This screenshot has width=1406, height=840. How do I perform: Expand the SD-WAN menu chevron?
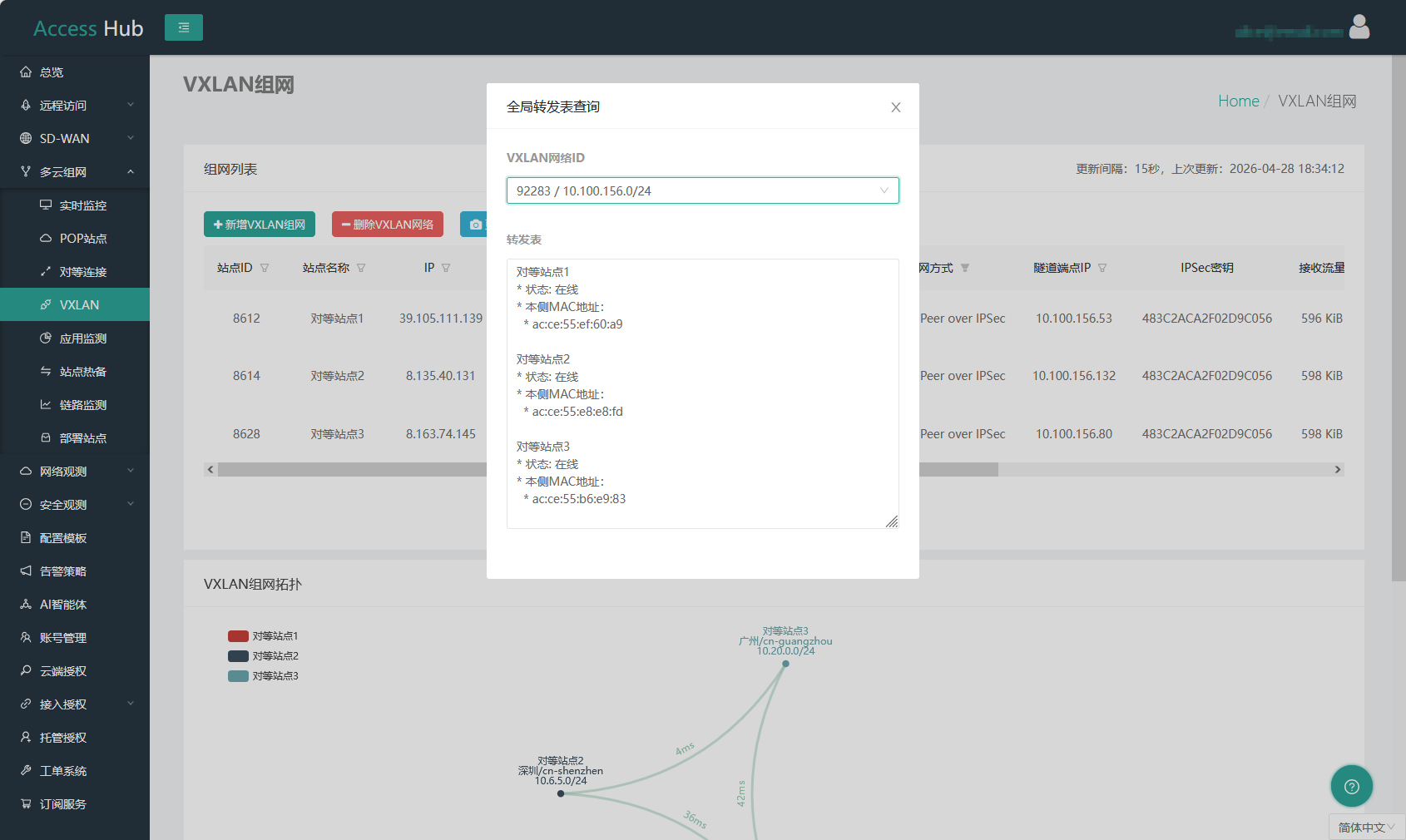point(131,139)
